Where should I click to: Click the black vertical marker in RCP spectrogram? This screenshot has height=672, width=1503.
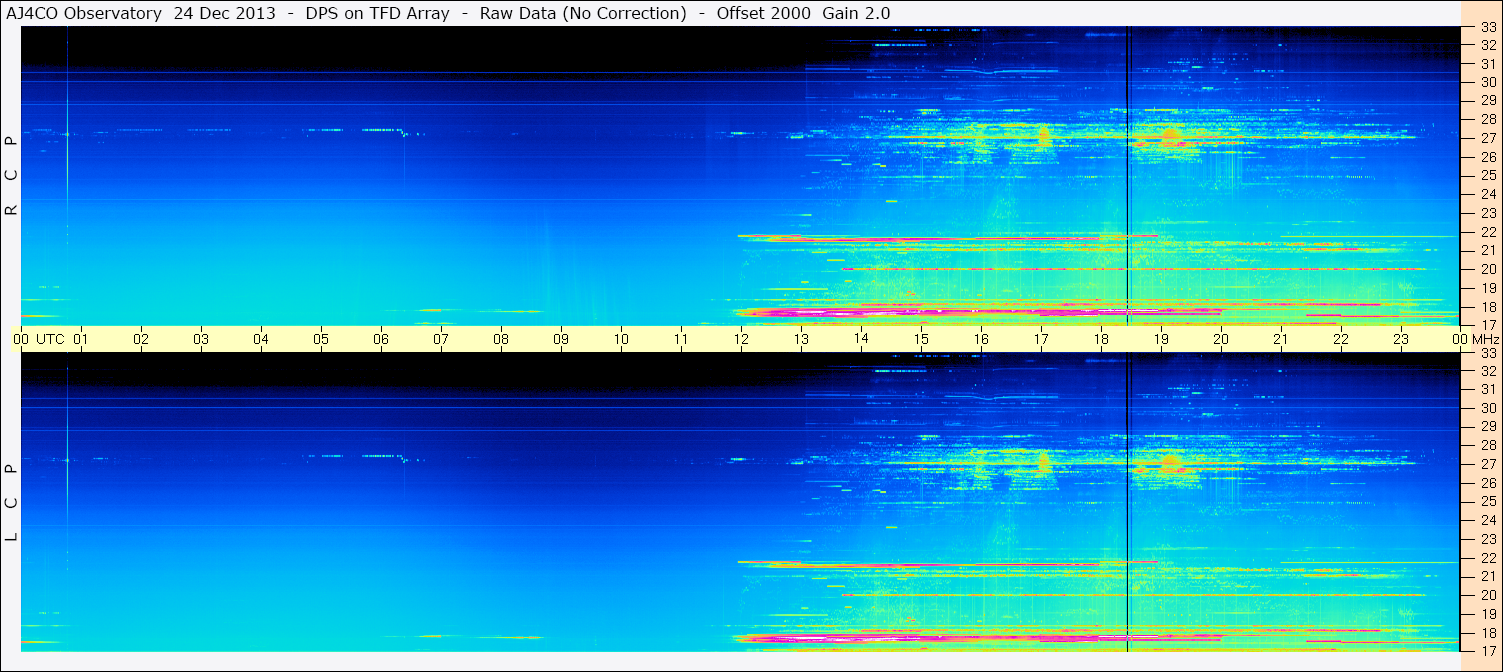point(1127,176)
